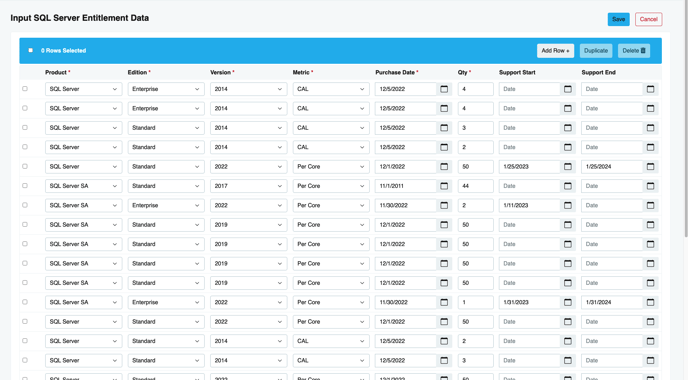
Task: Open purchase date calendar in first row
Action: pos(444,89)
